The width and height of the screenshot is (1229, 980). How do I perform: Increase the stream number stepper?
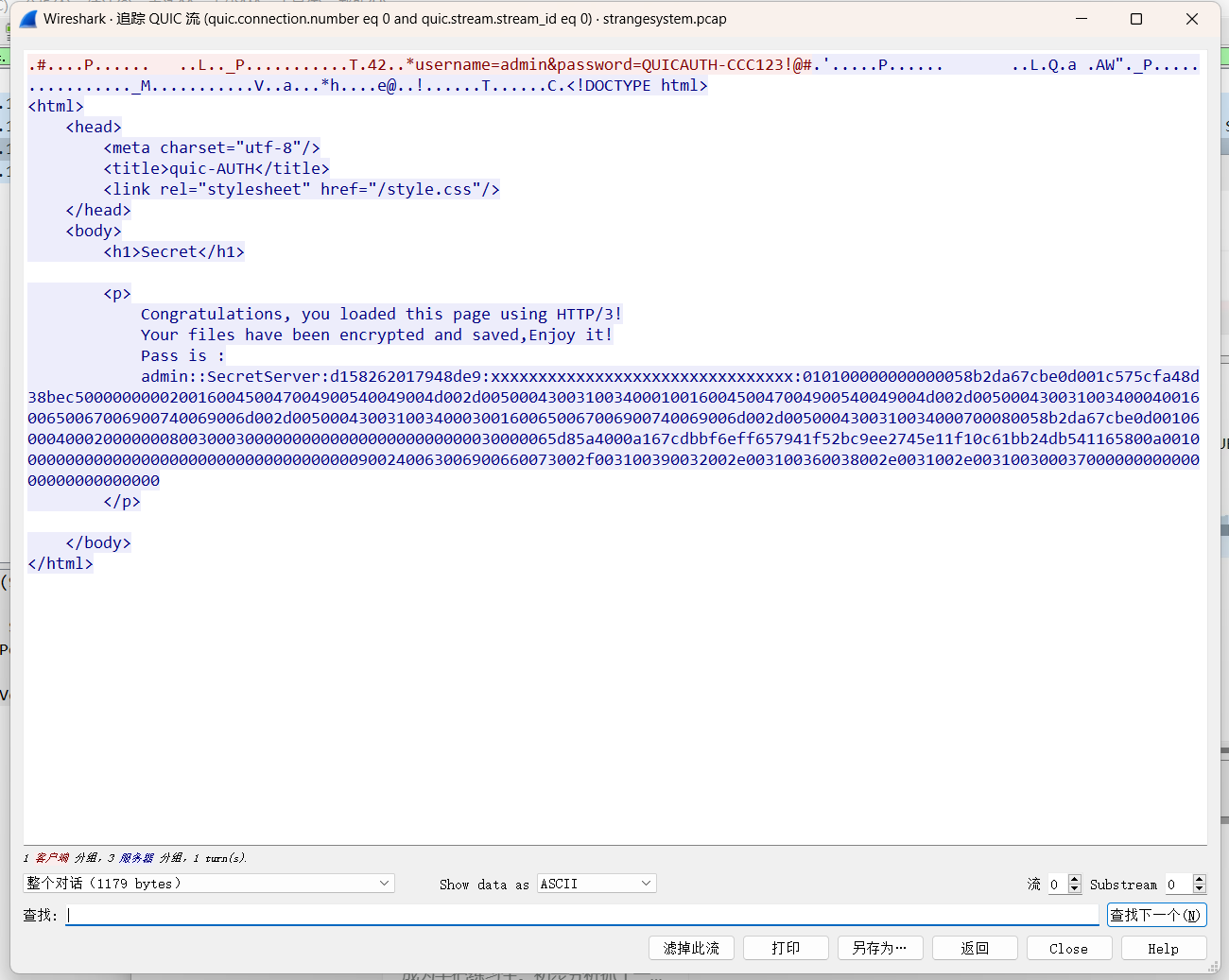pyautogui.click(x=1074, y=879)
